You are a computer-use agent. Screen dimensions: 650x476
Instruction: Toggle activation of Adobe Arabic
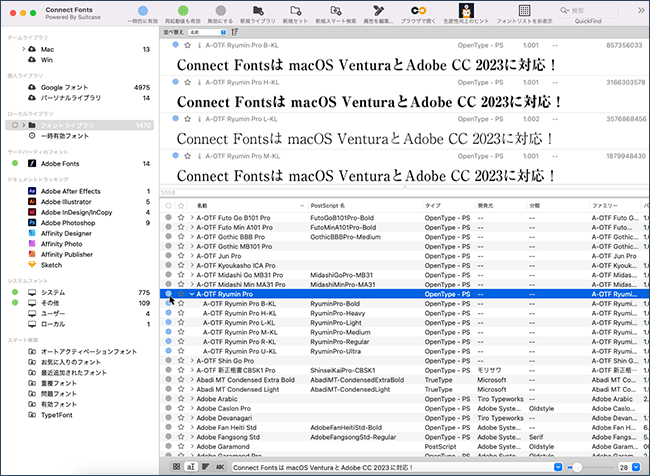click(x=168, y=398)
